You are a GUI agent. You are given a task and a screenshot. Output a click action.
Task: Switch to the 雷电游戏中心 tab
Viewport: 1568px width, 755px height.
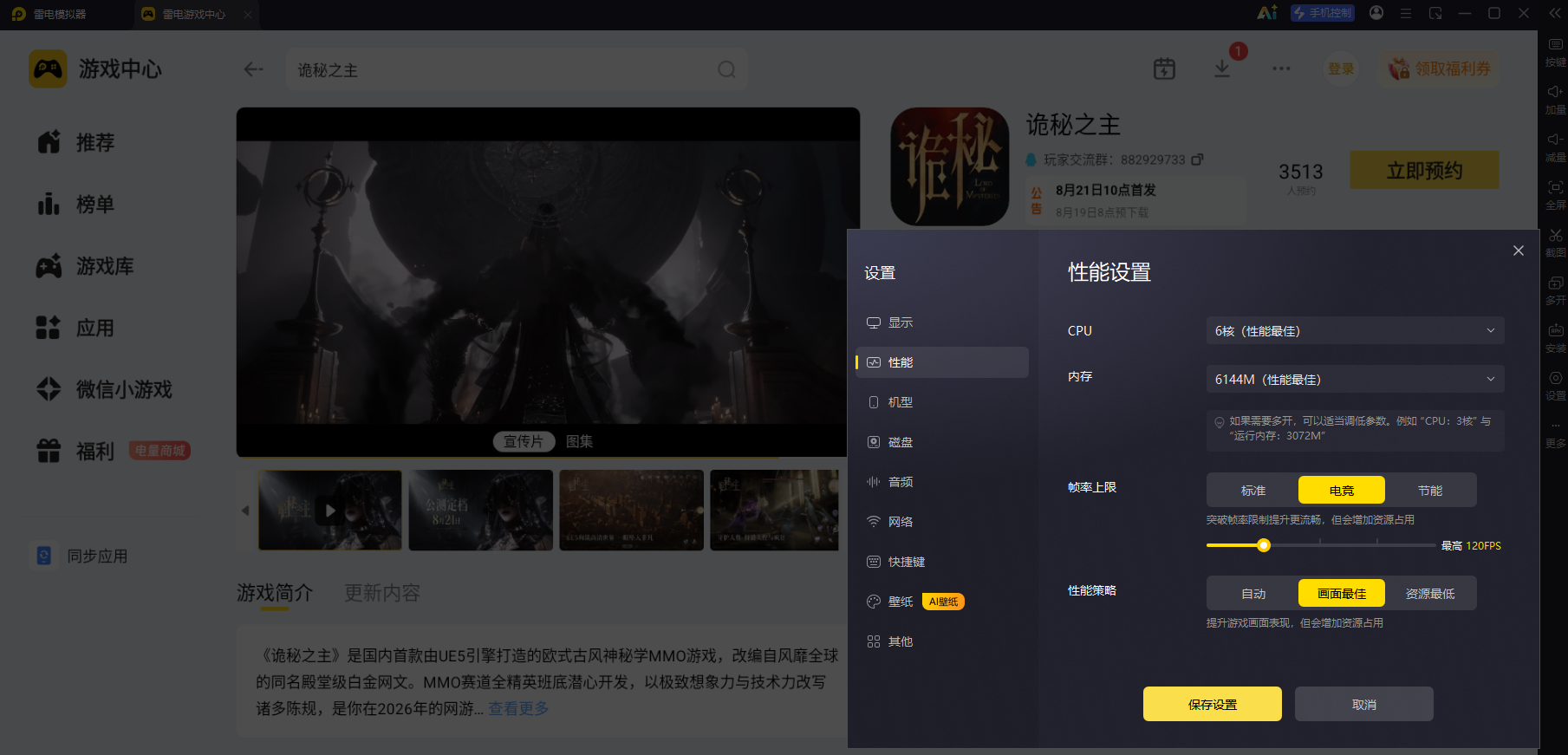tap(196, 14)
